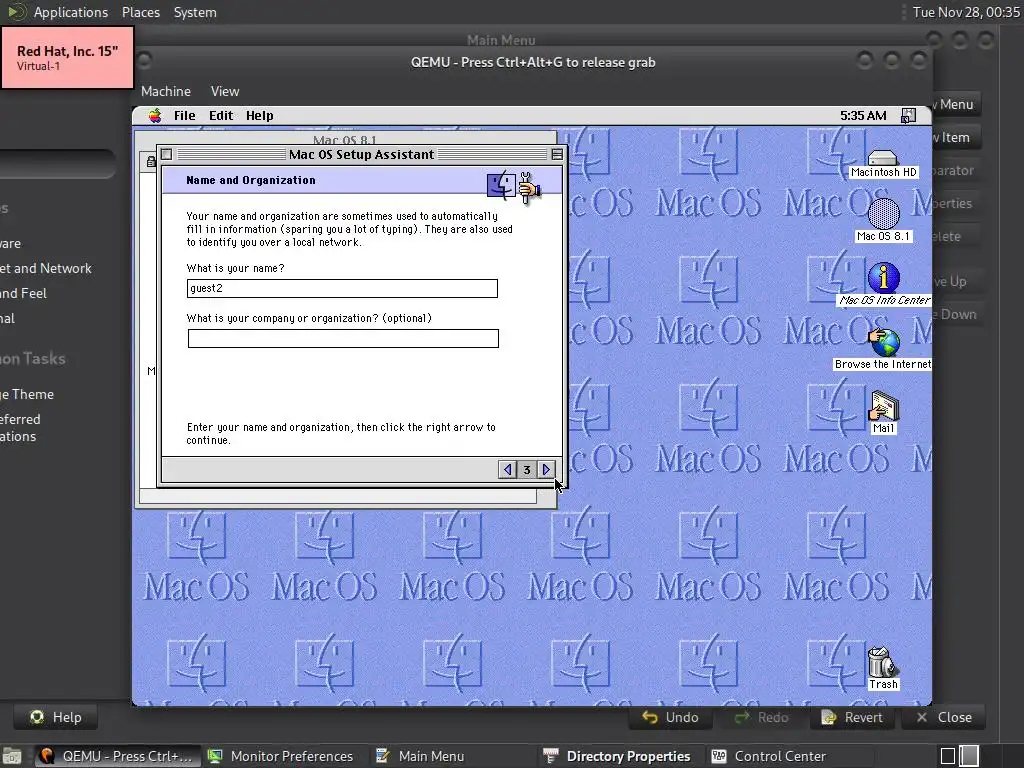This screenshot has height=768, width=1024.
Task: Click the Close button at bottom right
Action: click(x=944, y=717)
